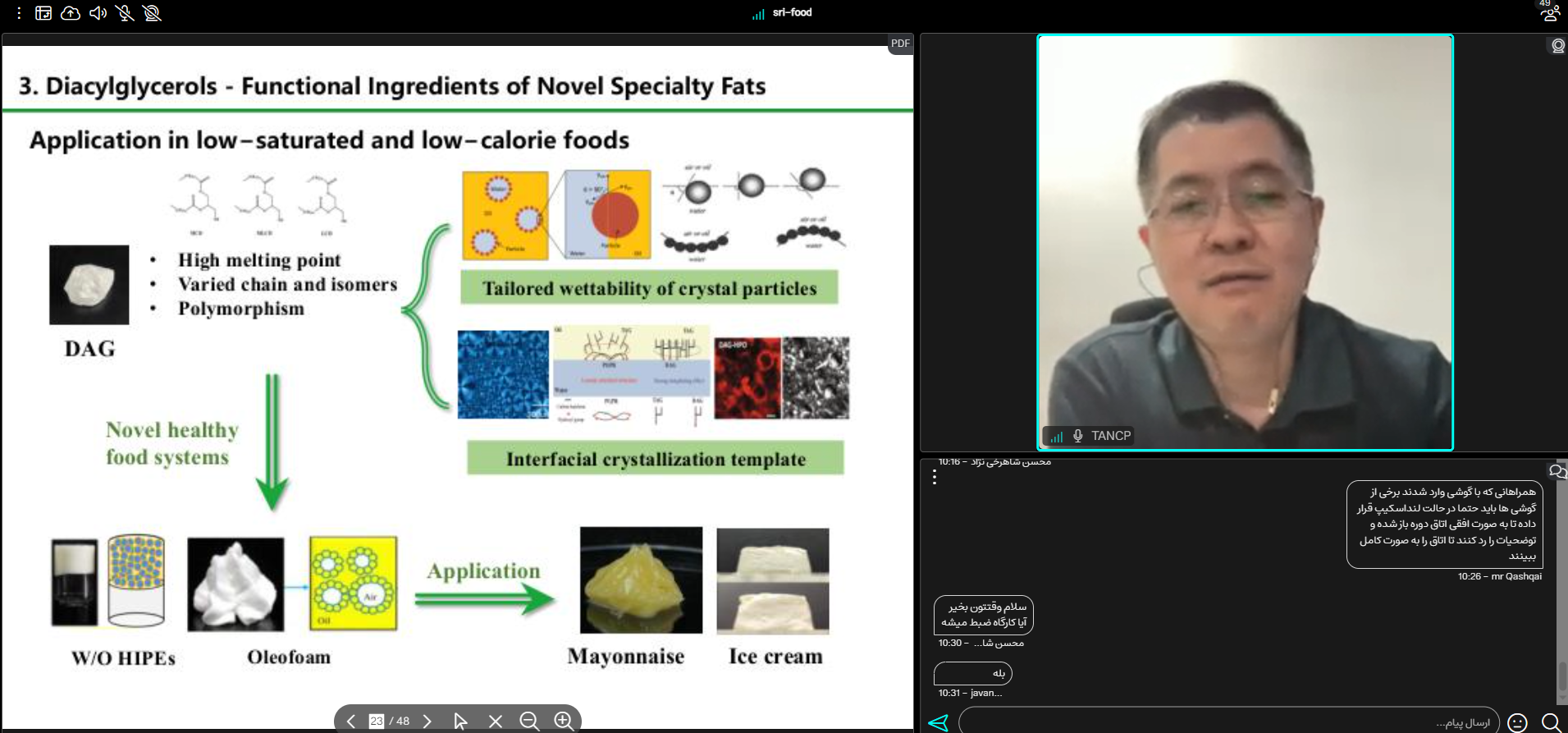Viewport: 1568px width, 733px height.
Task: Go to the next slide
Action: point(427,722)
